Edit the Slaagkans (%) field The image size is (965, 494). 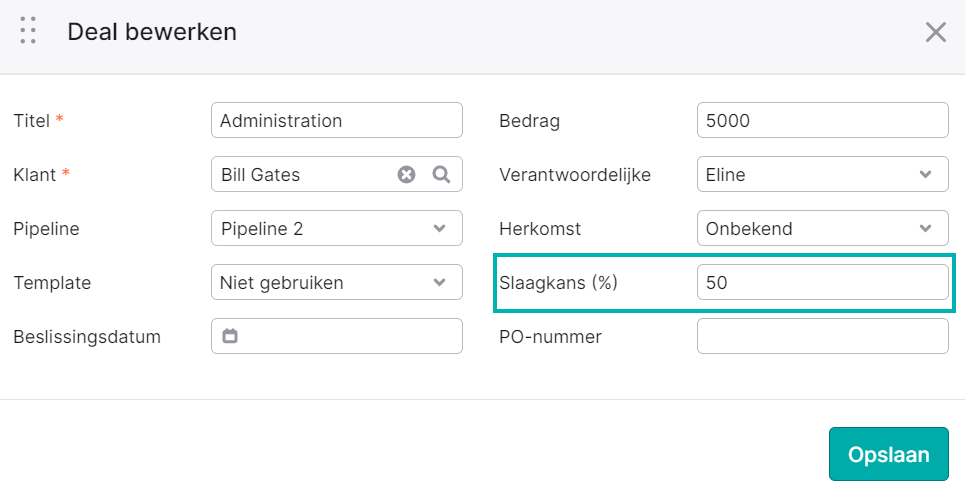pos(823,282)
